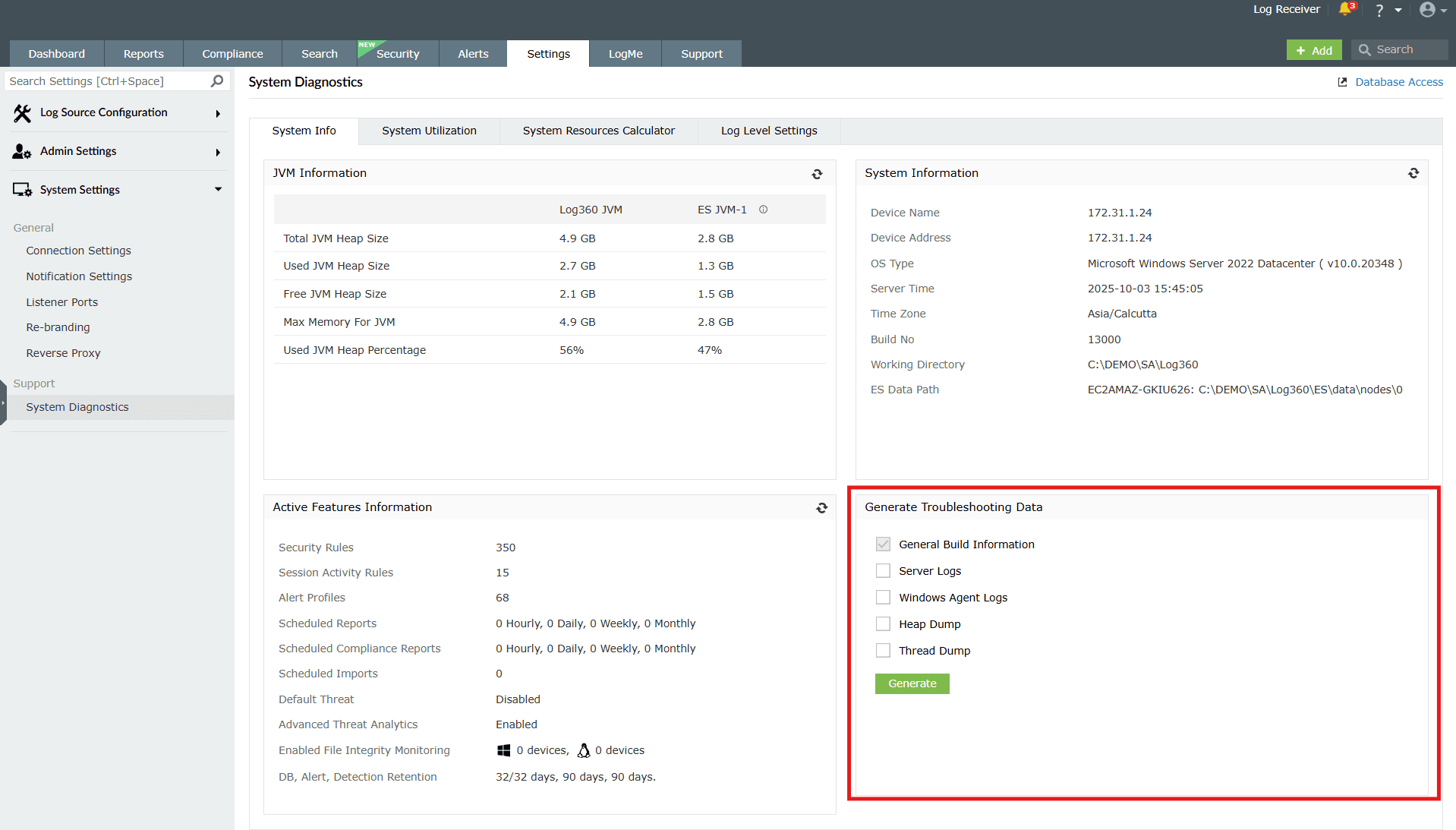Open the Compliance tab
Viewport: 1456px width, 830px height.
pyautogui.click(x=232, y=53)
